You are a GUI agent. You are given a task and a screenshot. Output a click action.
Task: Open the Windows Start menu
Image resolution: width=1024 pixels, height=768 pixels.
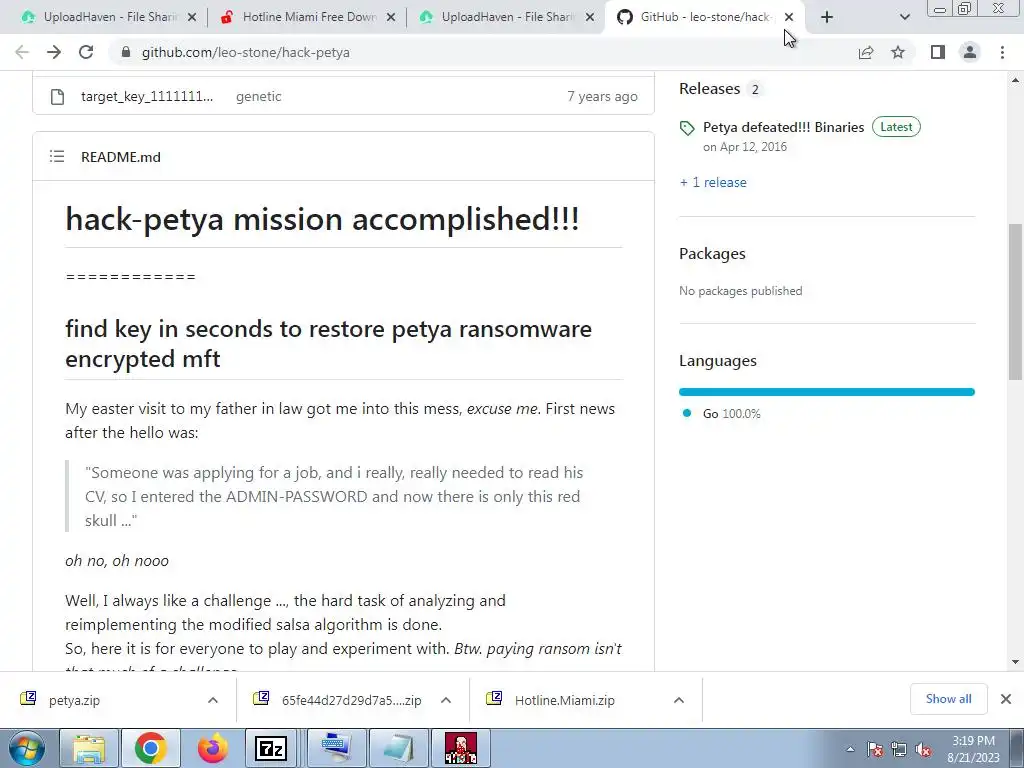click(x=27, y=748)
